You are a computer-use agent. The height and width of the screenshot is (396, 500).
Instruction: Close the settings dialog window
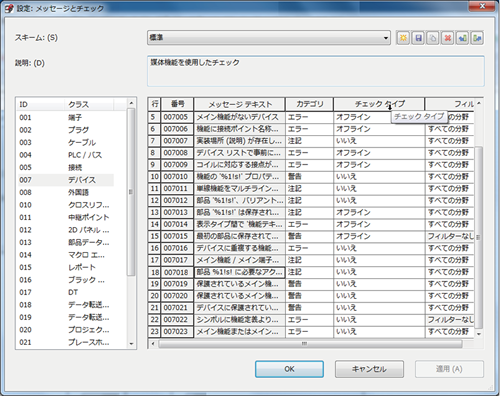482,6
